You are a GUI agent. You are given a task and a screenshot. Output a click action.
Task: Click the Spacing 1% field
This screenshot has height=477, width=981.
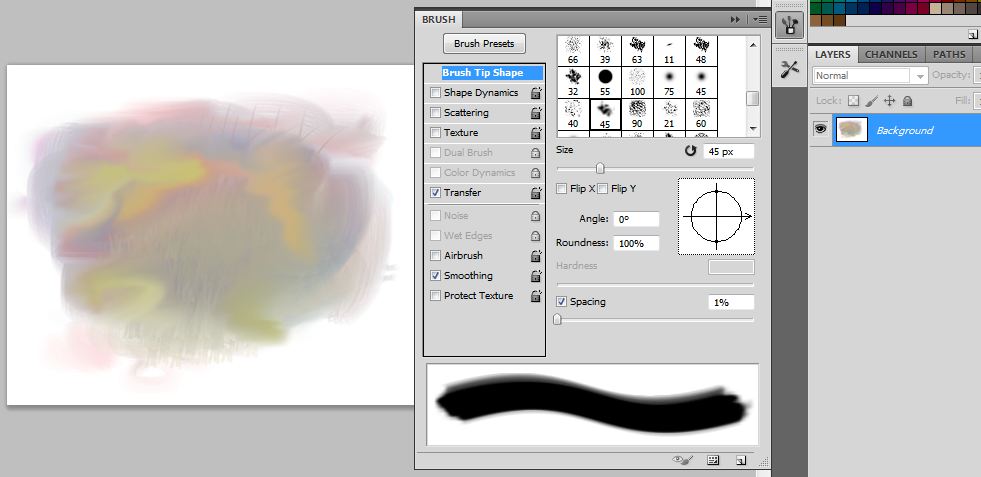(731, 302)
